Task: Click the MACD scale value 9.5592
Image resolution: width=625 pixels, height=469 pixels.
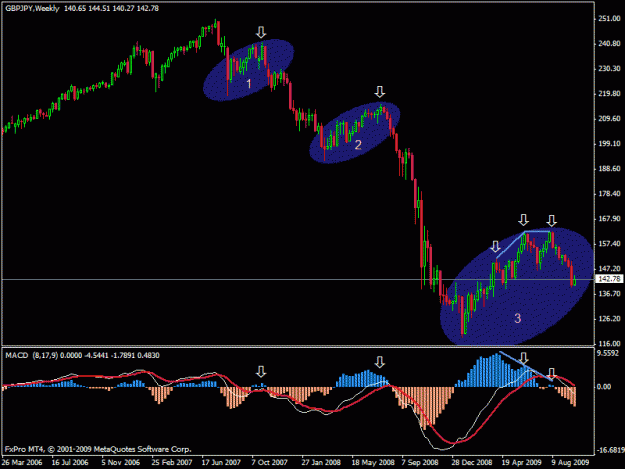Action: [x=608, y=353]
